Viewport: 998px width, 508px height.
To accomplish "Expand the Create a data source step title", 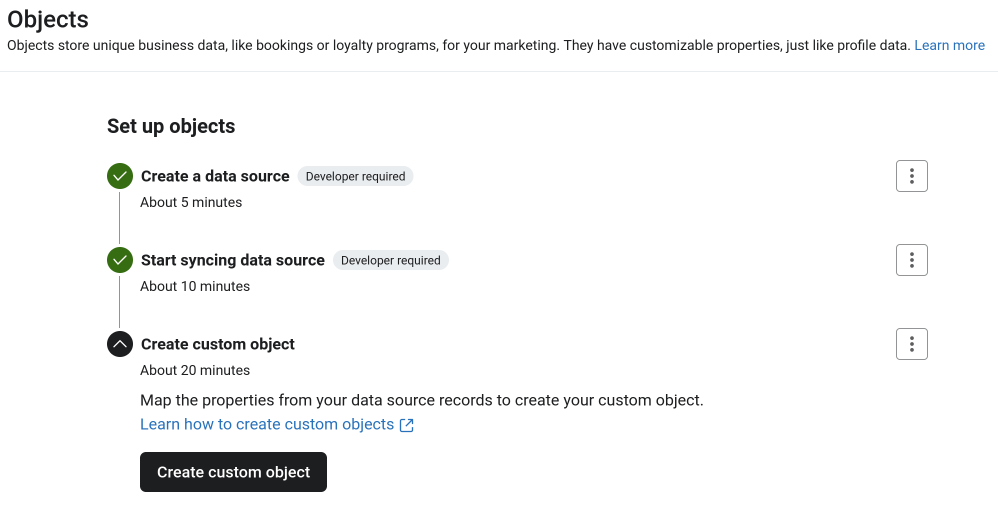I will (215, 176).
